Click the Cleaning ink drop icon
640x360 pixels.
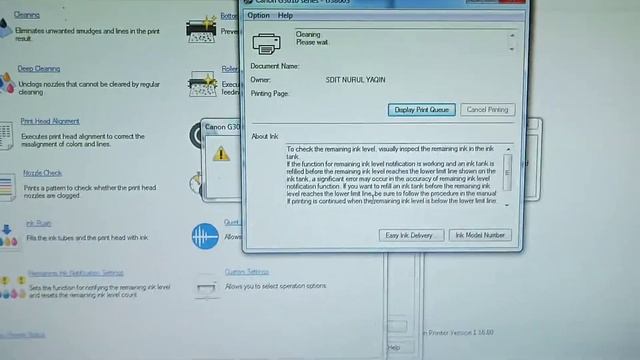pos(5,28)
